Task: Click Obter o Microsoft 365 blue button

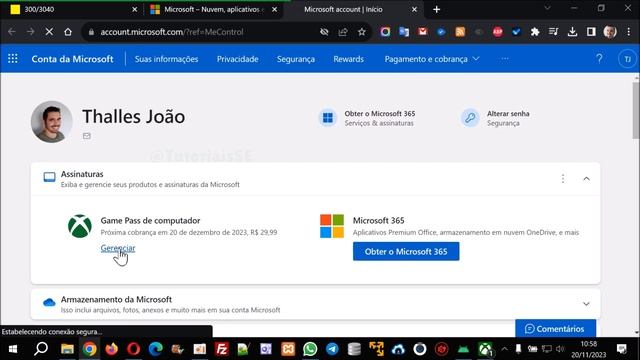Action: pos(406,251)
